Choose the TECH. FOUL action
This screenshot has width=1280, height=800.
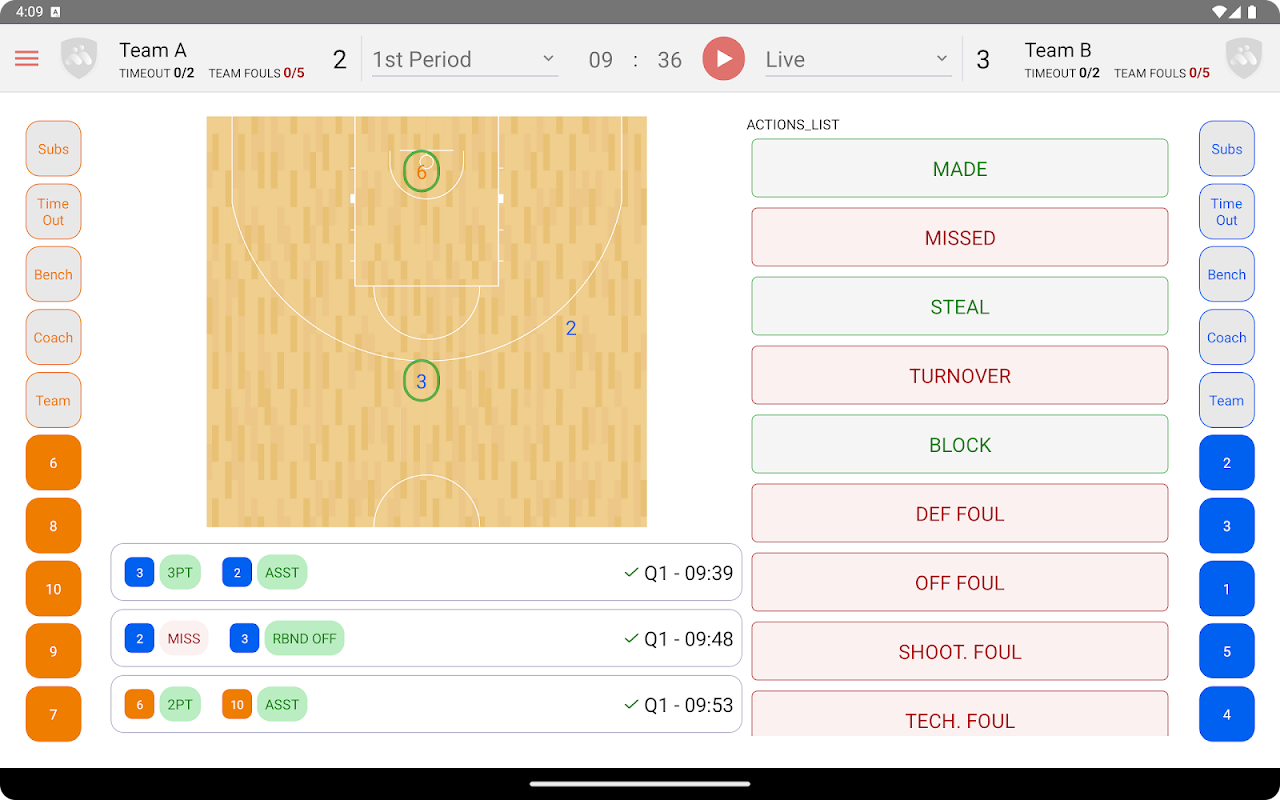(x=960, y=714)
